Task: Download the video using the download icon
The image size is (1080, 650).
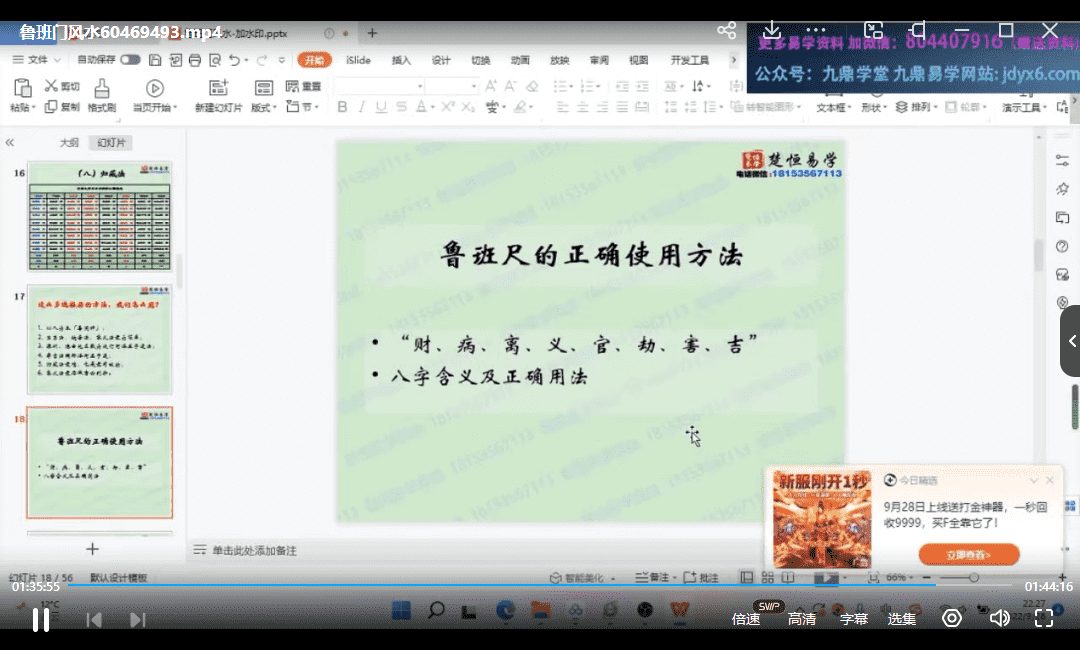Action: tap(772, 31)
